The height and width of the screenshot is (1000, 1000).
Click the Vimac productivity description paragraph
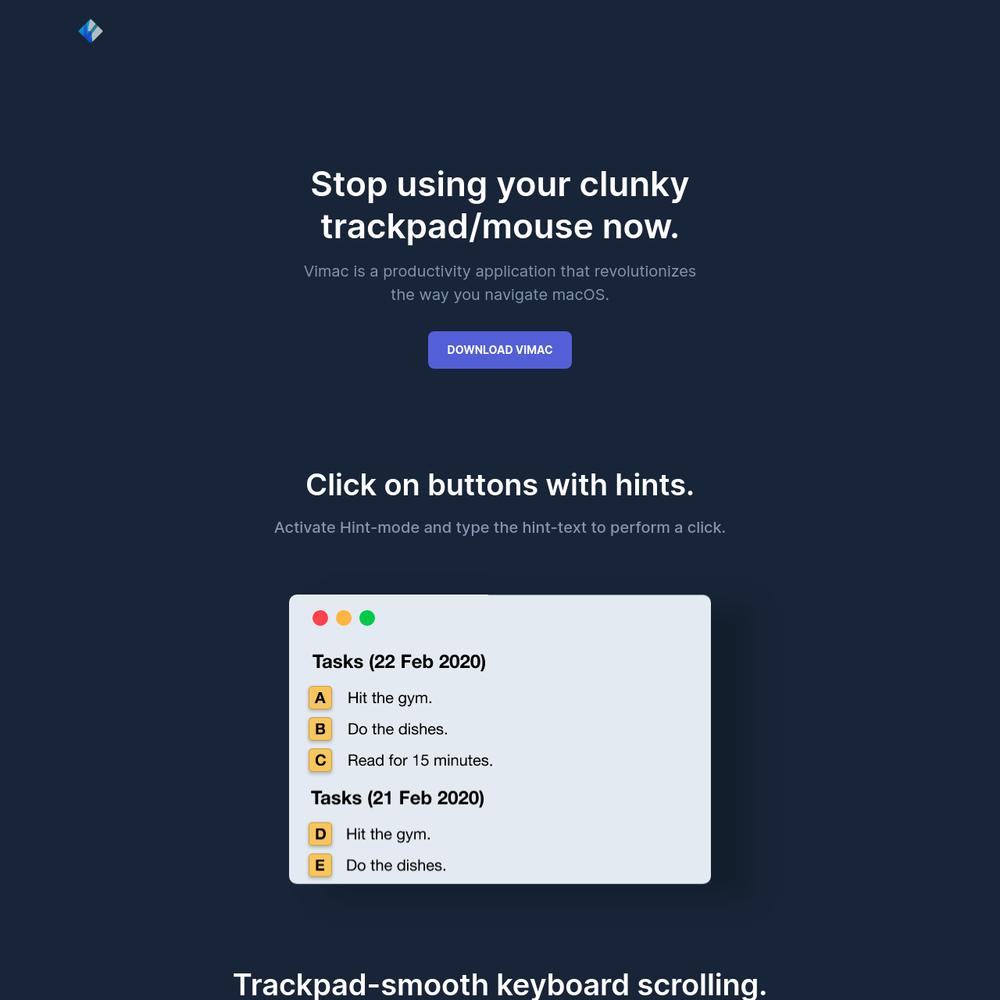[499, 283]
